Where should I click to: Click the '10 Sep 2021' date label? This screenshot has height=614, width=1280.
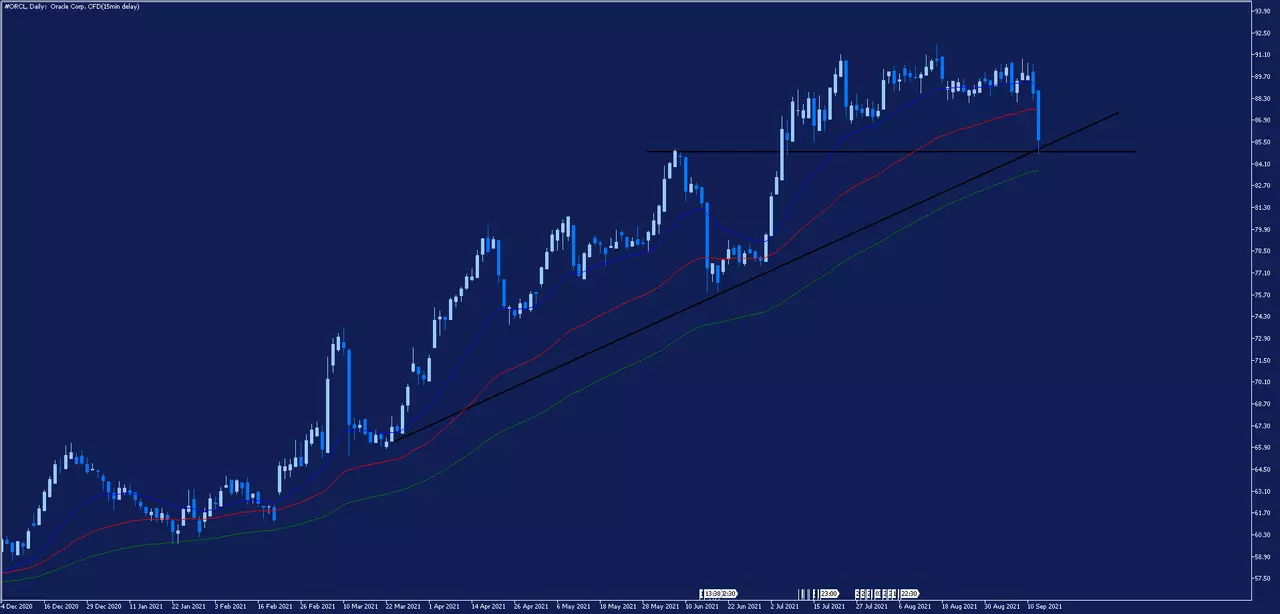point(1045,606)
